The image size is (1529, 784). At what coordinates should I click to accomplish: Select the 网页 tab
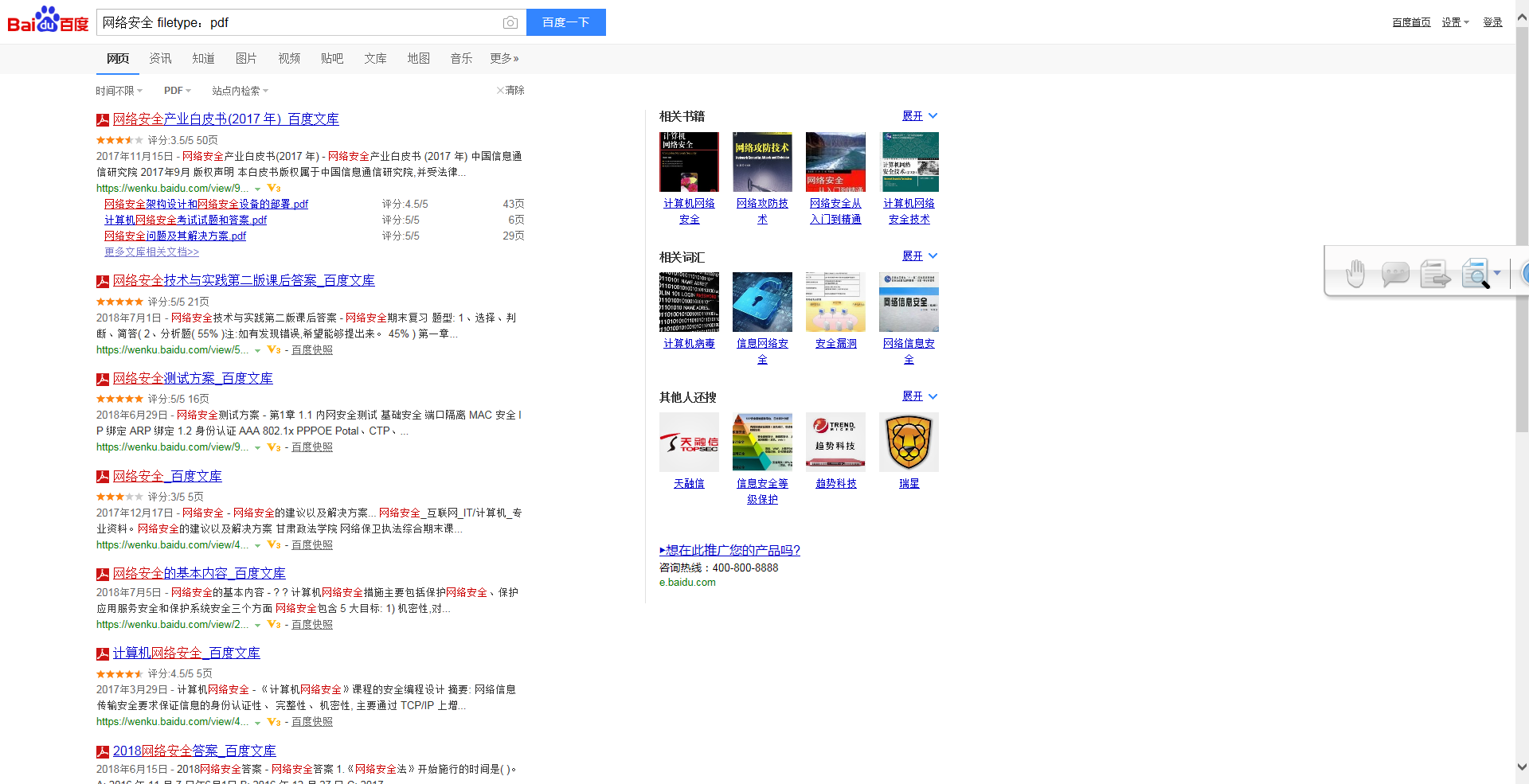coord(118,59)
